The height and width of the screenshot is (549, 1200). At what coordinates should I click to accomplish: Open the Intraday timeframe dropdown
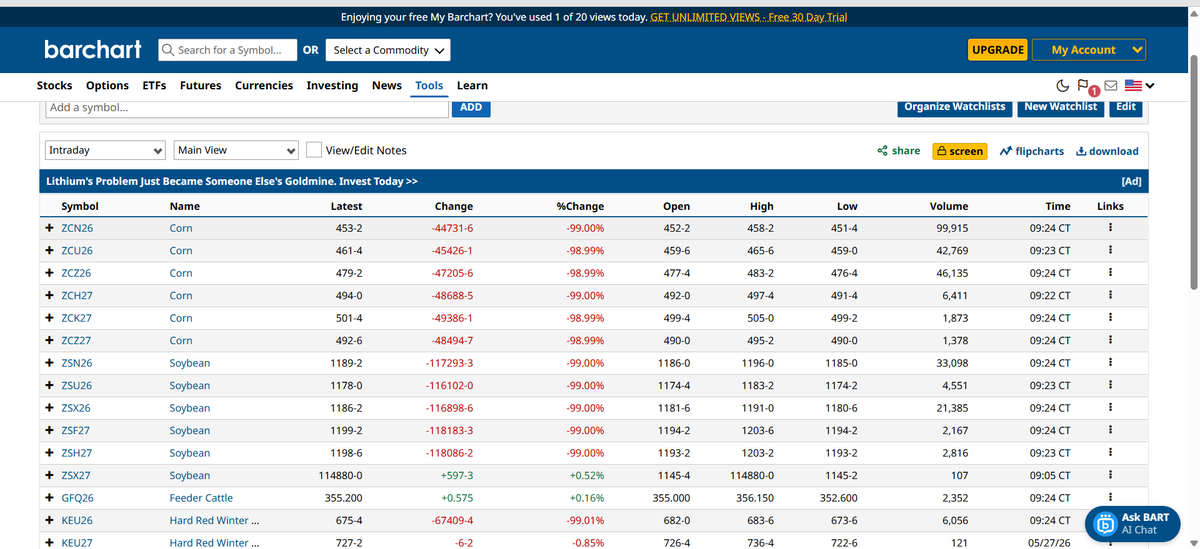coord(106,150)
